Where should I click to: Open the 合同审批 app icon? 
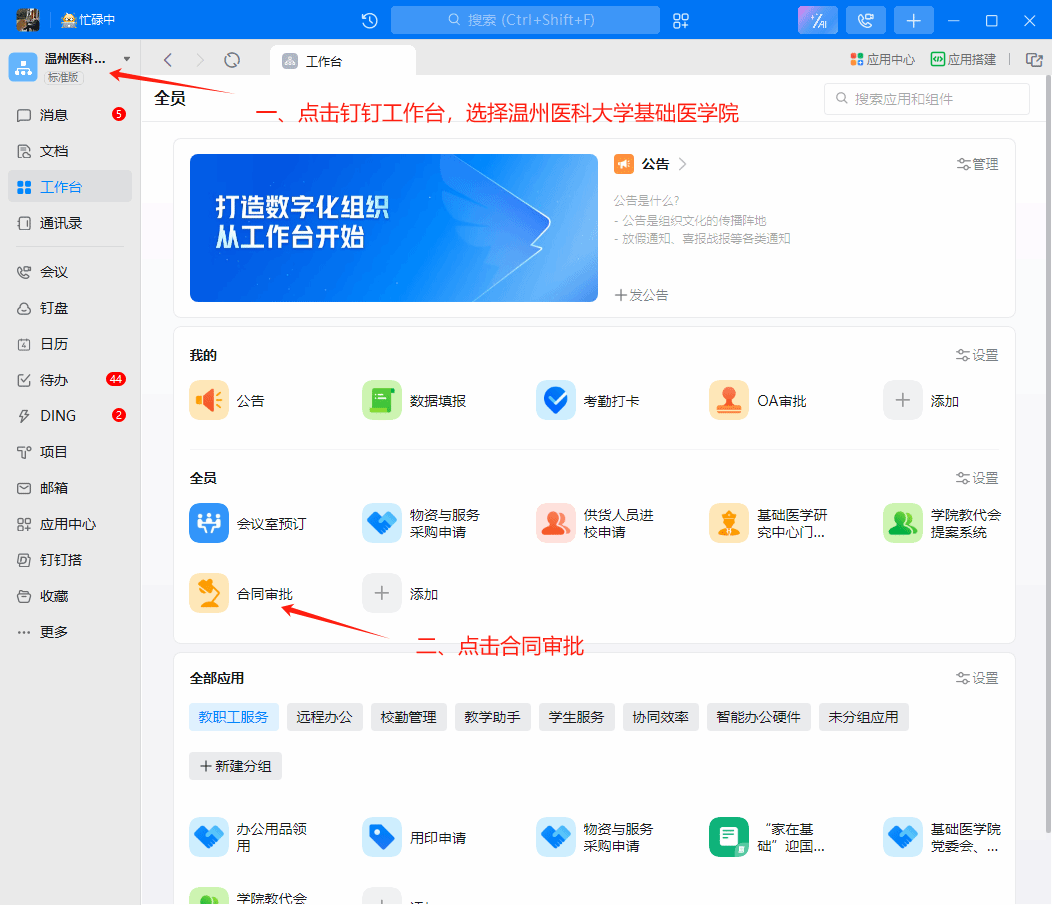pyautogui.click(x=209, y=593)
